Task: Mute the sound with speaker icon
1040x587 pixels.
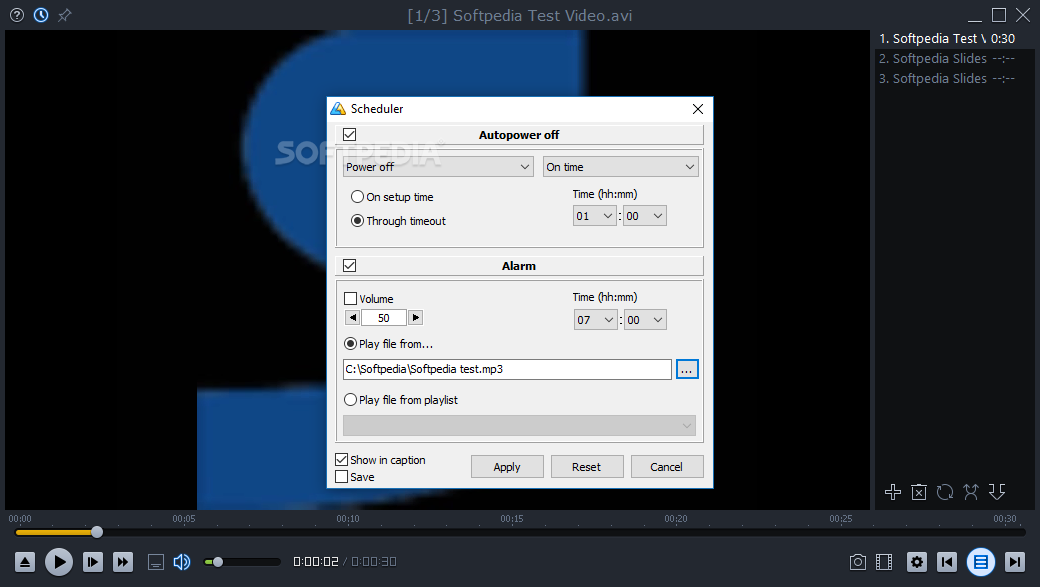Action: pyautogui.click(x=182, y=562)
